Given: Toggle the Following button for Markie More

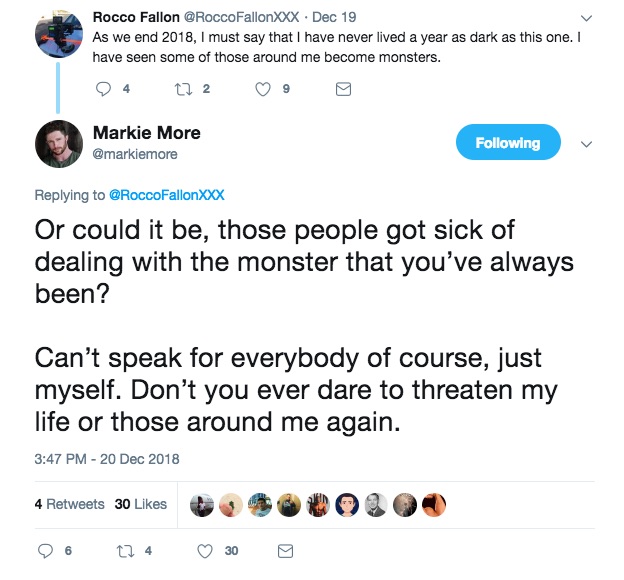Looking at the screenshot, I should (x=507, y=143).
